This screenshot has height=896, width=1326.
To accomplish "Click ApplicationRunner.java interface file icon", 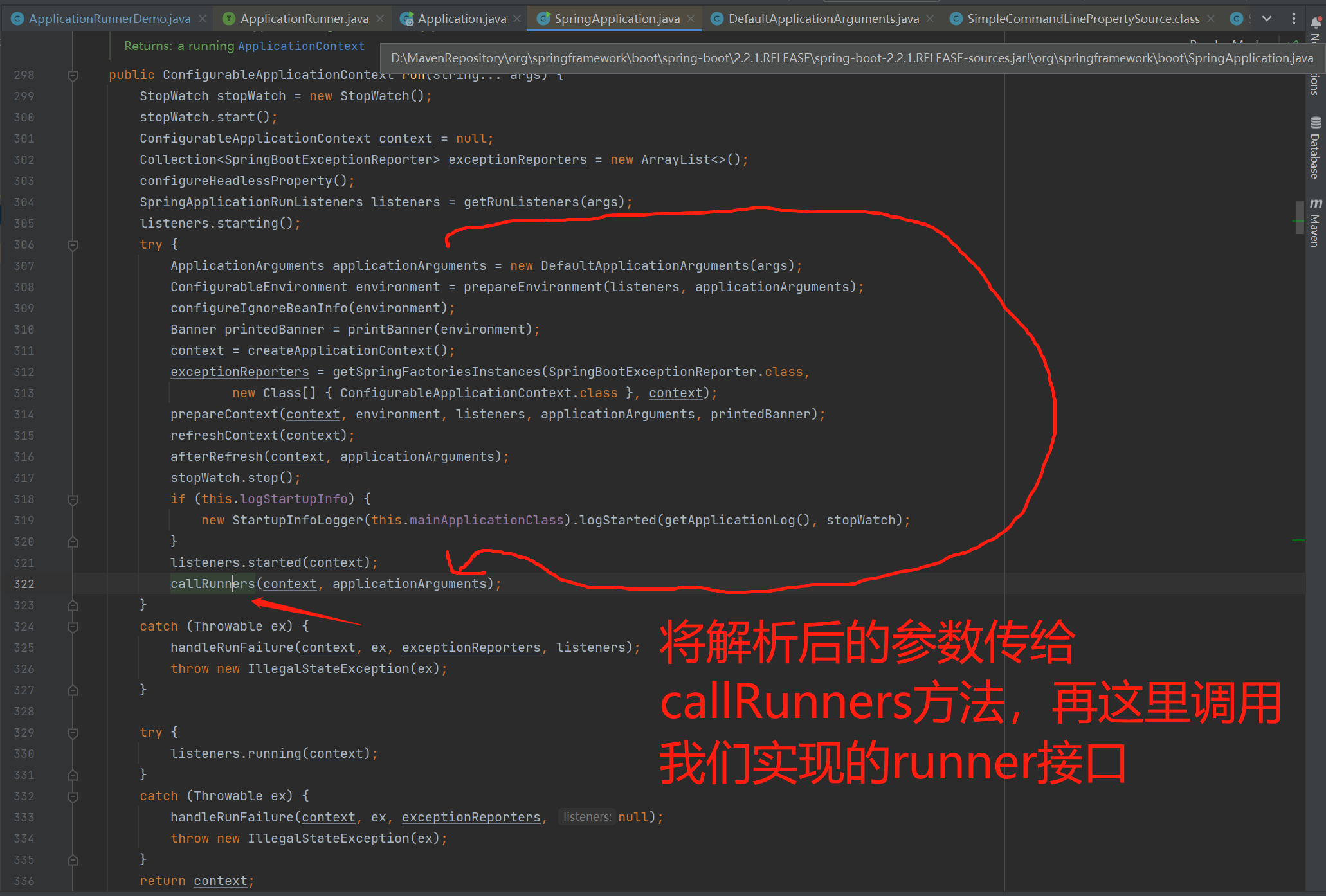I will tap(228, 19).
